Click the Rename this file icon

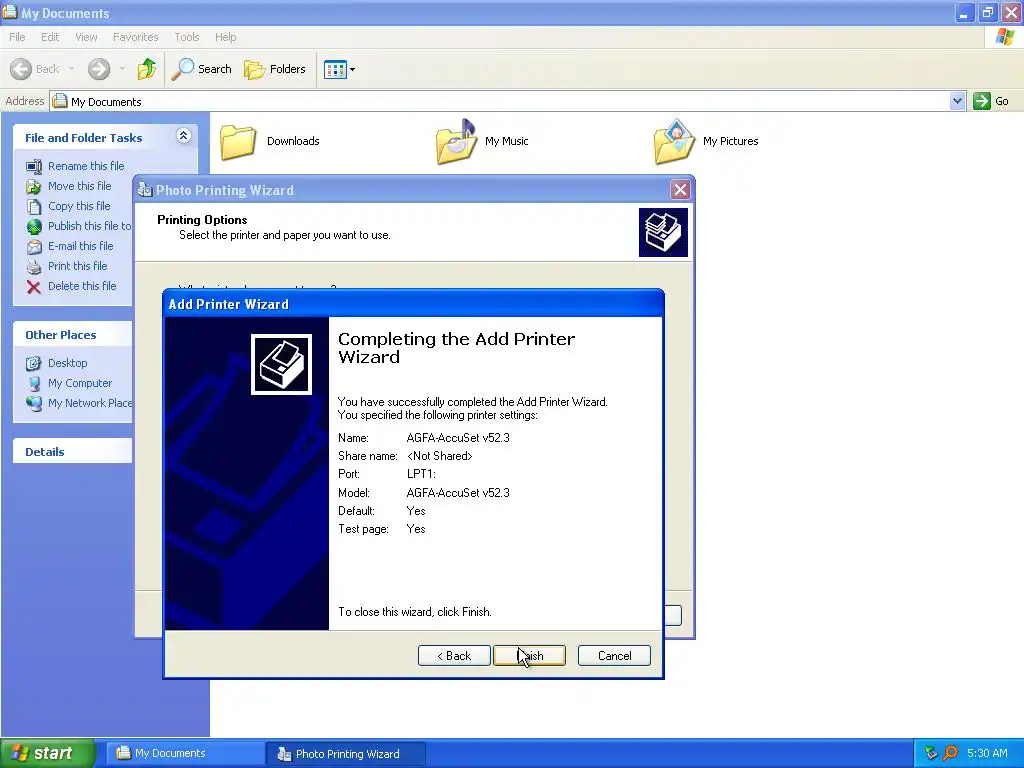tap(34, 167)
